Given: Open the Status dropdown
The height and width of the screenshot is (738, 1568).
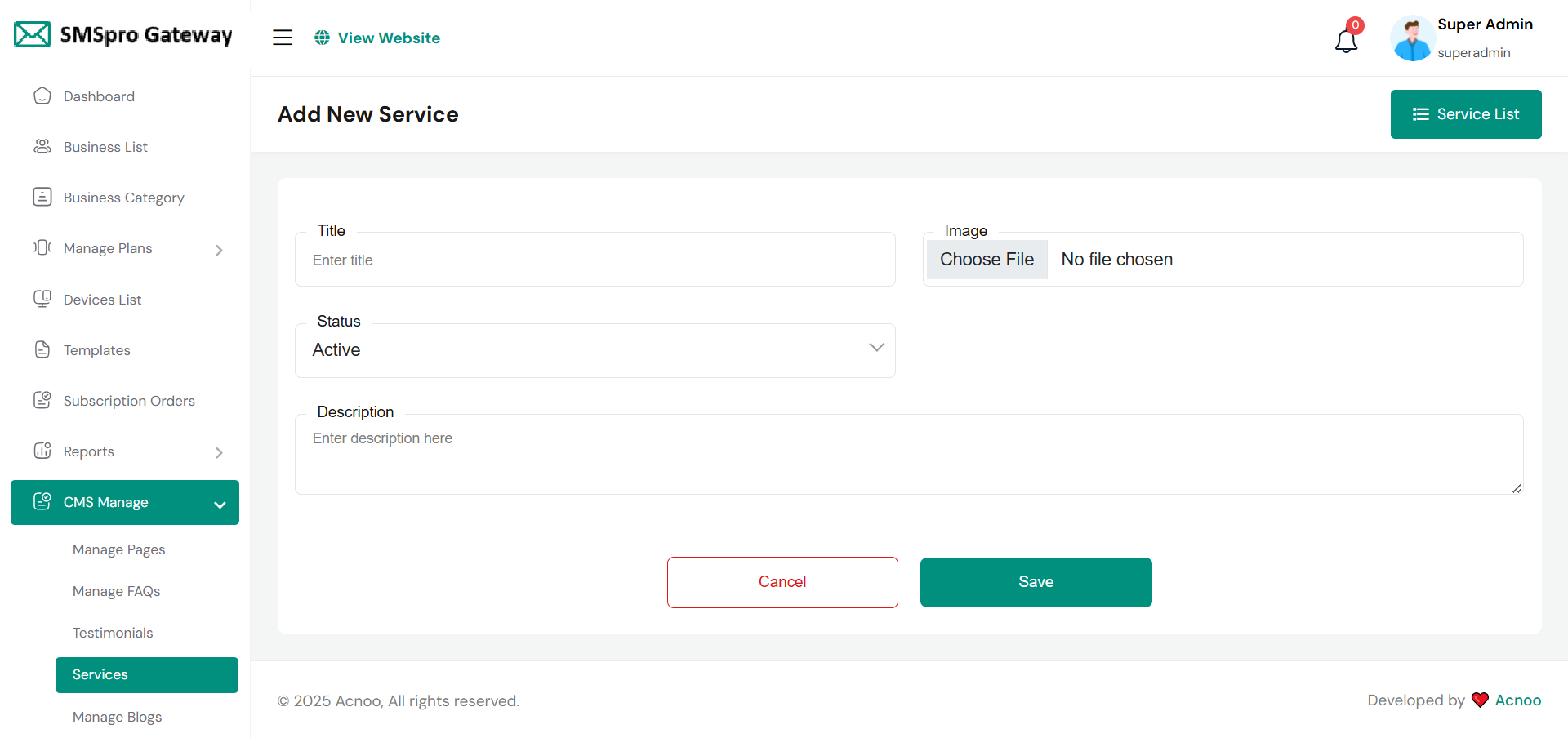Looking at the screenshot, I should point(595,350).
